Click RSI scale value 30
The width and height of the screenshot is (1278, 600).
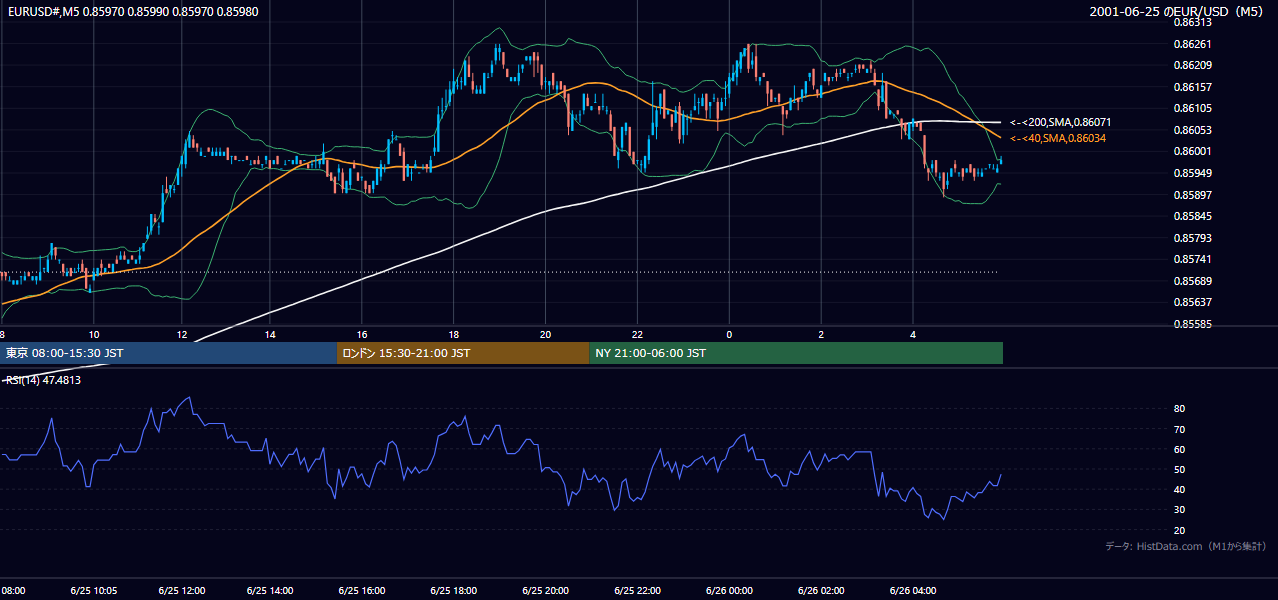pos(1180,510)
